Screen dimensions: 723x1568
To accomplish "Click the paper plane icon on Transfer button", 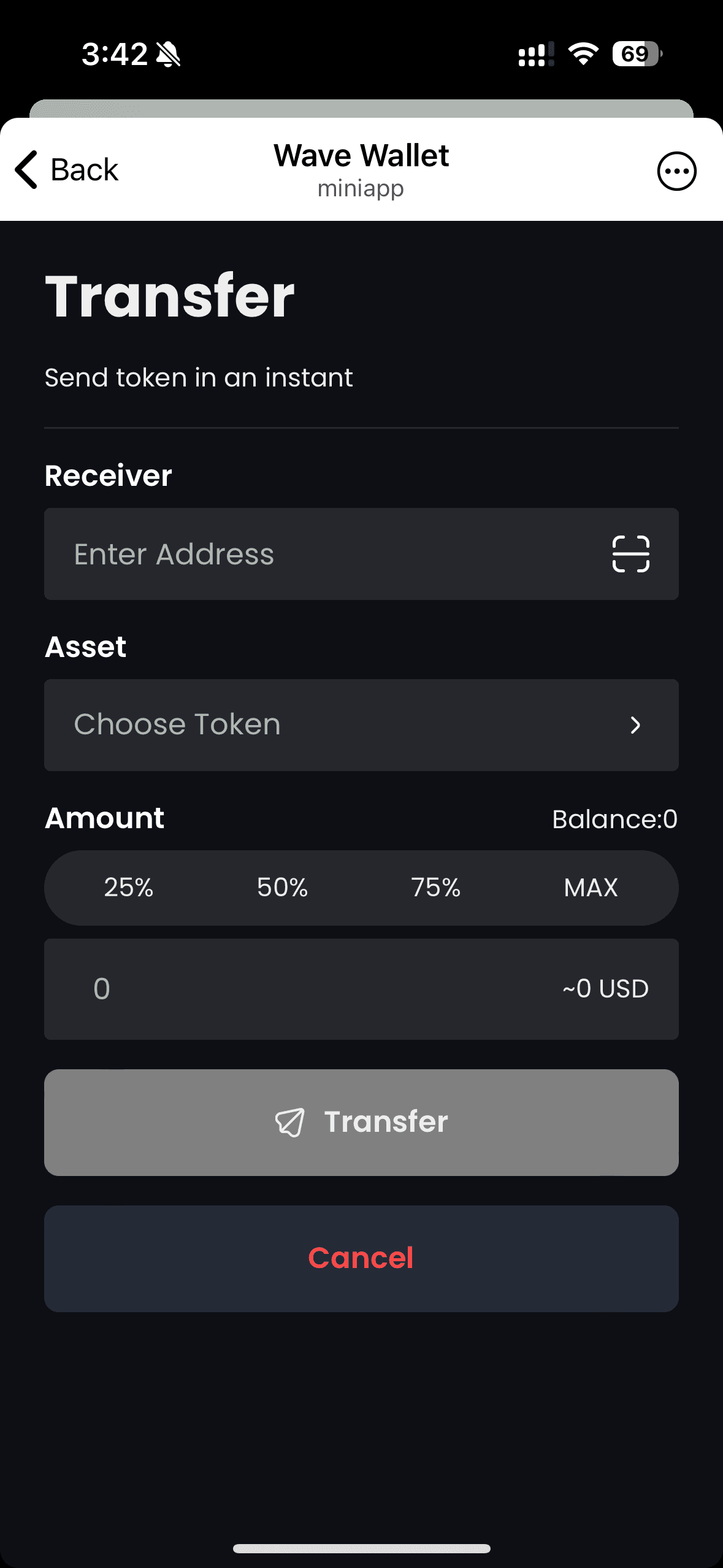I will [x=289, y=1123].
